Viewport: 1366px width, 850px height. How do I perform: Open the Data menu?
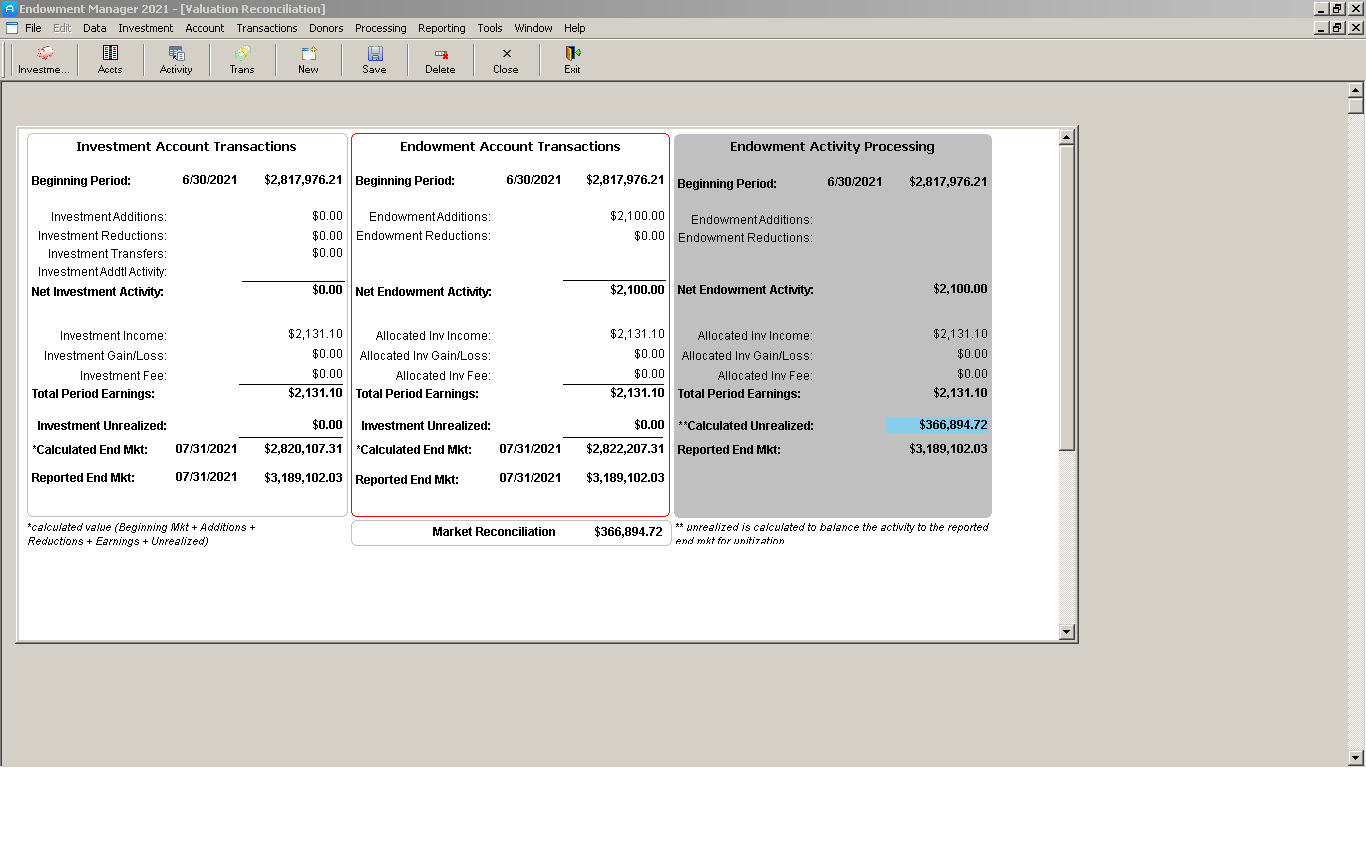tap(94, 28)
